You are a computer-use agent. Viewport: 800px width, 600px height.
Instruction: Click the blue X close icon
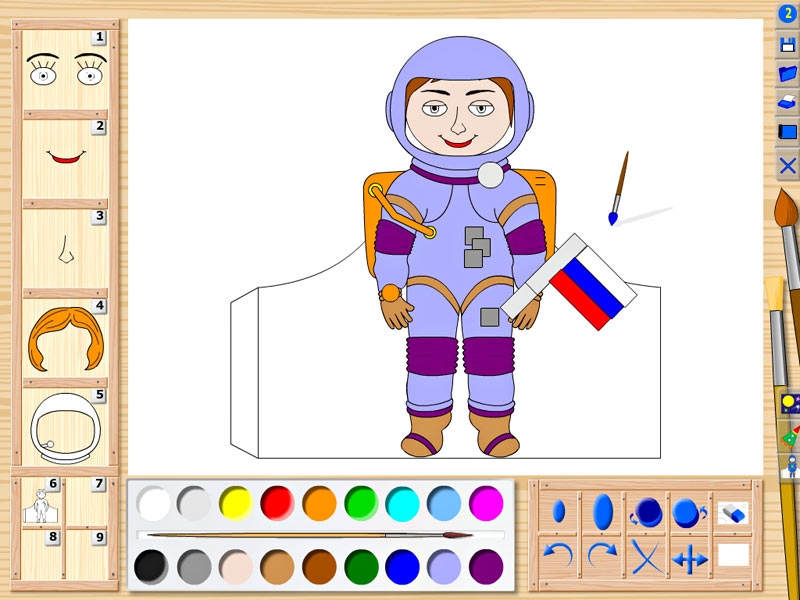pos(787,165)
